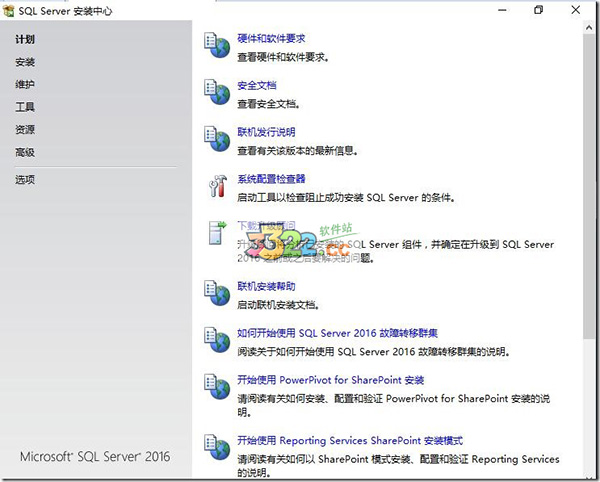Click the SQL Server 安装中心 title bar icon
This screenshot has width=600, height=482.
[x=8, y=11]
